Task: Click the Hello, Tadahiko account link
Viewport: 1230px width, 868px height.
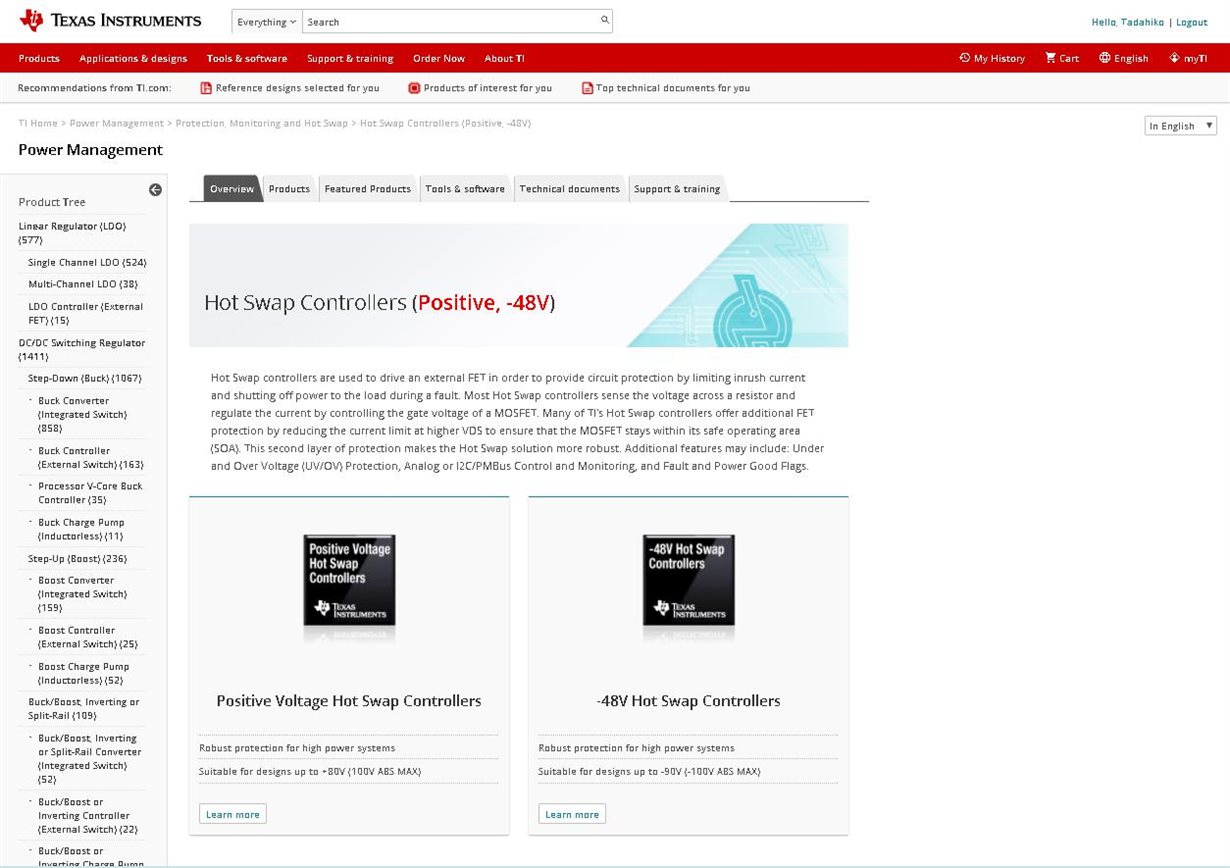Action: 1128,22
